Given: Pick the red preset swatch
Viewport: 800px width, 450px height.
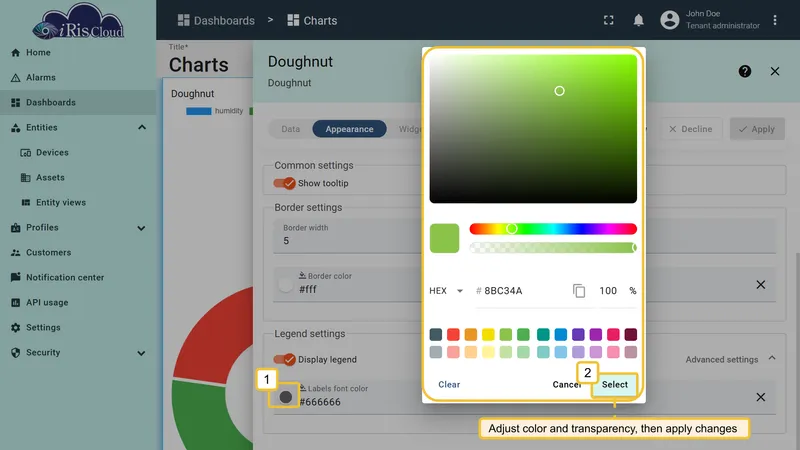Looking at the screenshot, I should [x=453, y=334].
